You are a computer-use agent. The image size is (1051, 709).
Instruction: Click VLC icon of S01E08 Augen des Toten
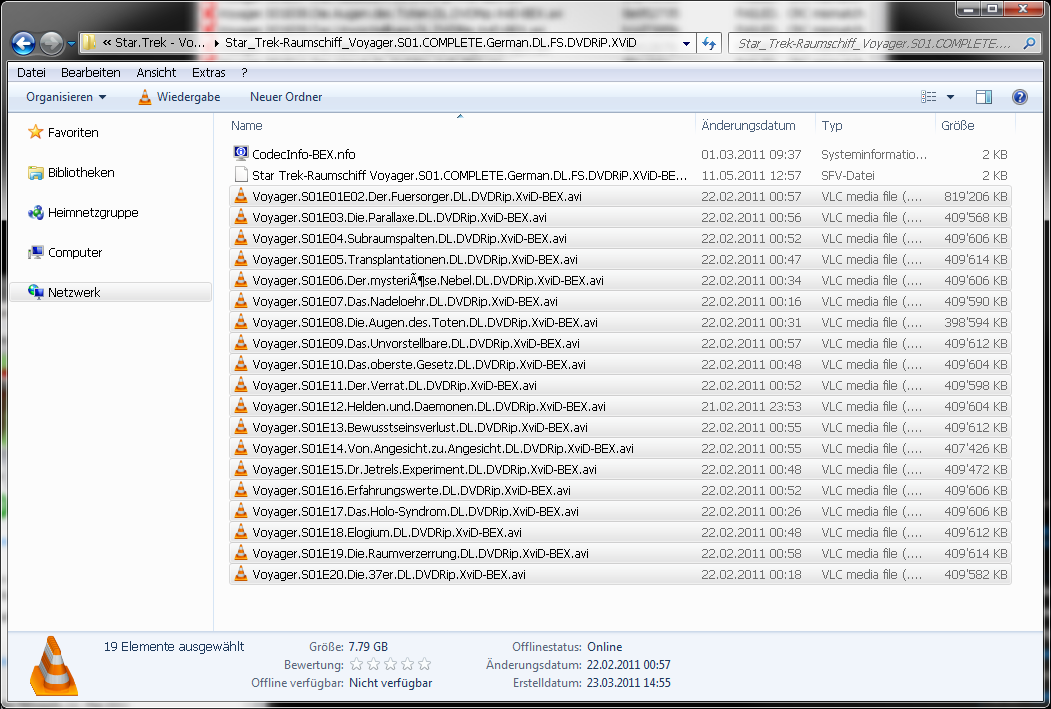click(x=241, y=322)
